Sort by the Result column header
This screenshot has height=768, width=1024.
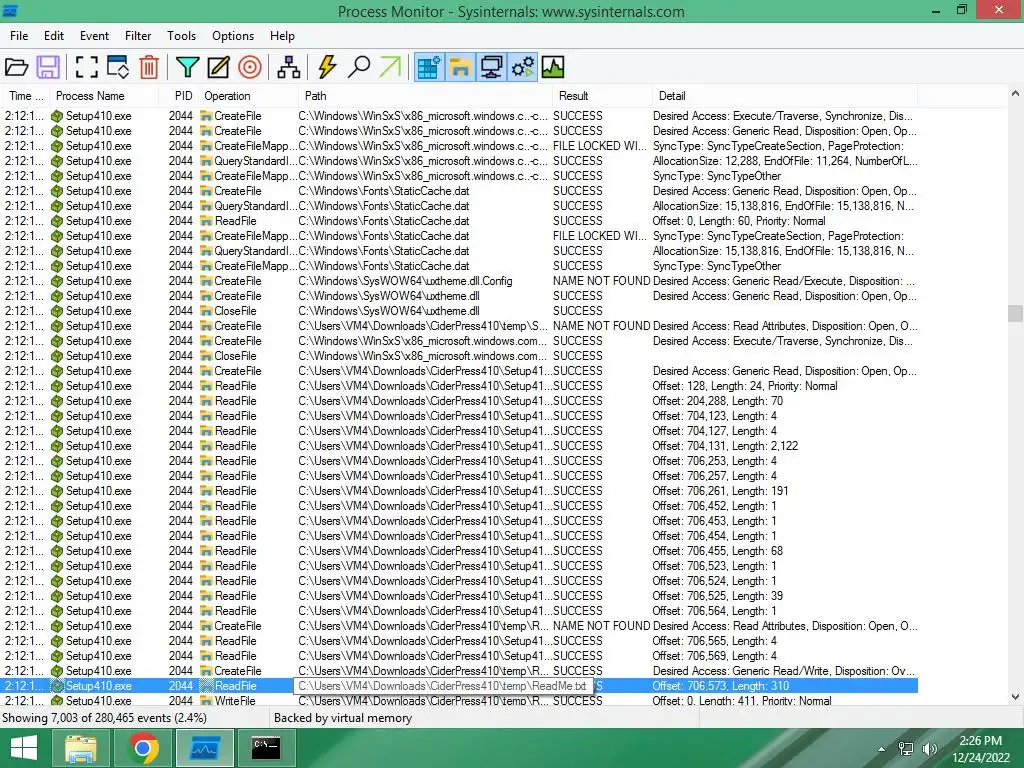[x=602, y=96]
